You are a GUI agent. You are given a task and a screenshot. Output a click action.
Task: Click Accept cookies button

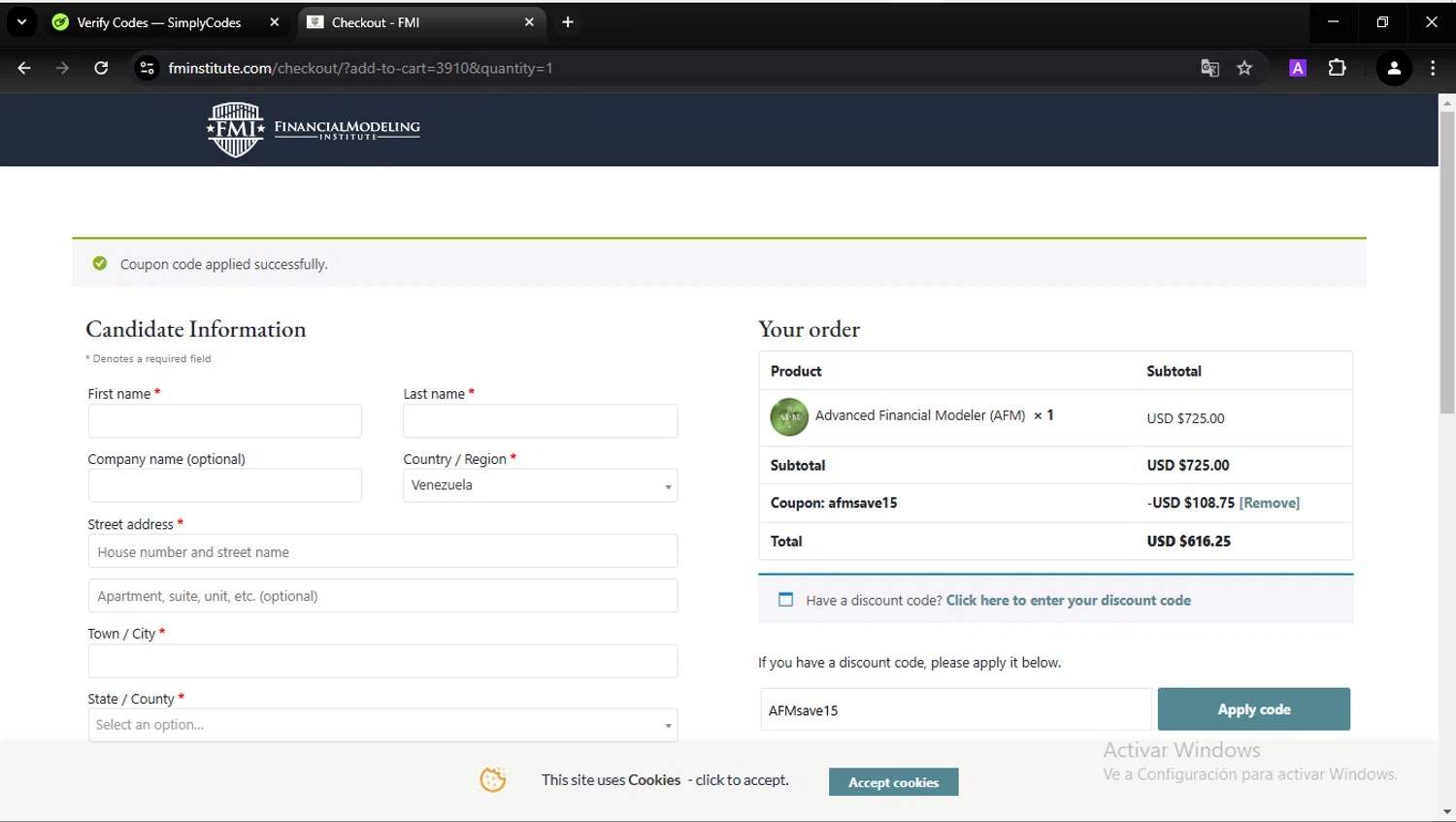coord(894,782)
